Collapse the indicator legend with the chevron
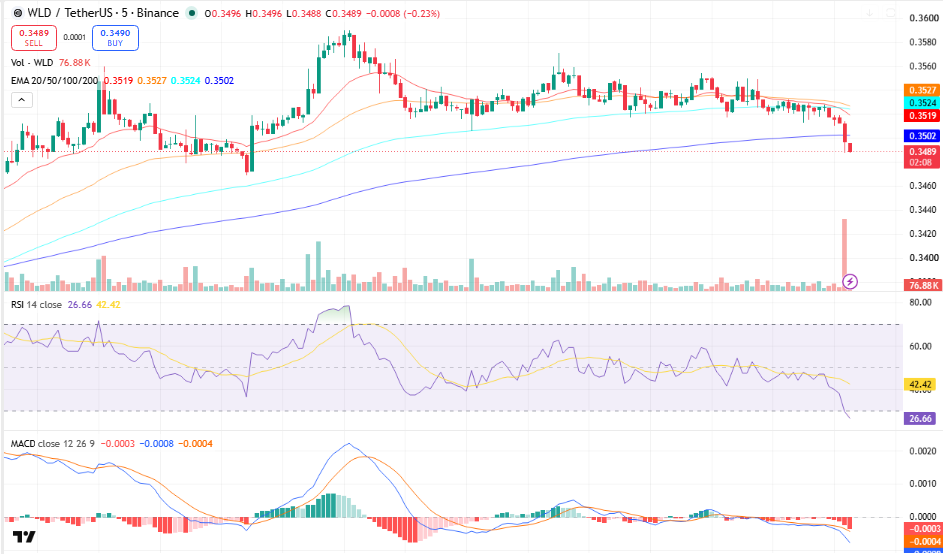Viewport: 943px width, 554px height. pyautogui.click(x=22, y=100)
